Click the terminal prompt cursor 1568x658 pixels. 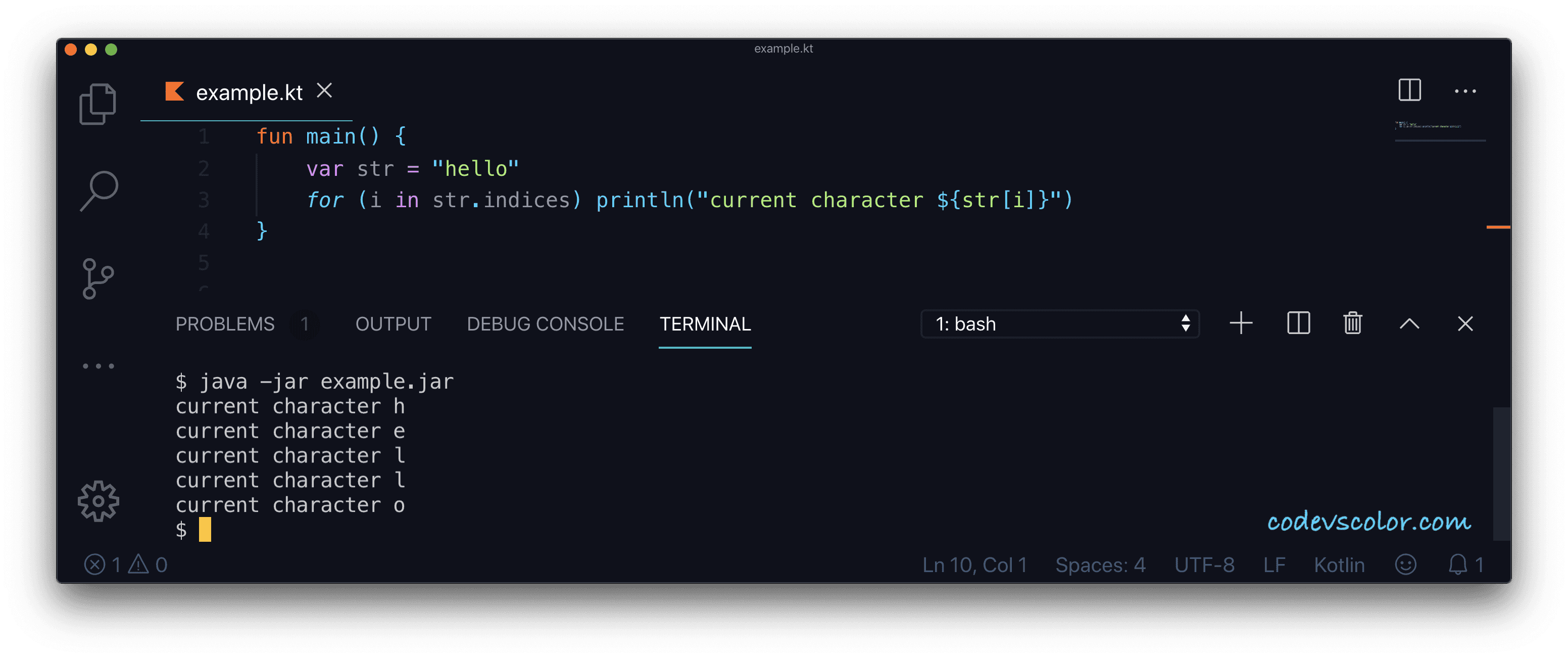pos(205,529)
